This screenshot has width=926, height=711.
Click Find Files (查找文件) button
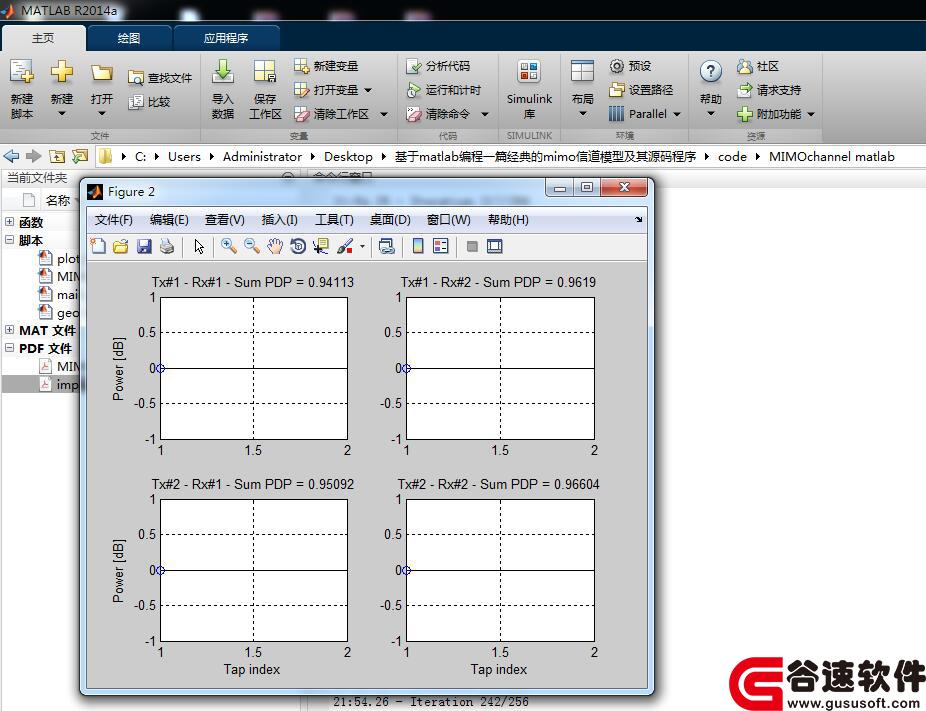160,77
